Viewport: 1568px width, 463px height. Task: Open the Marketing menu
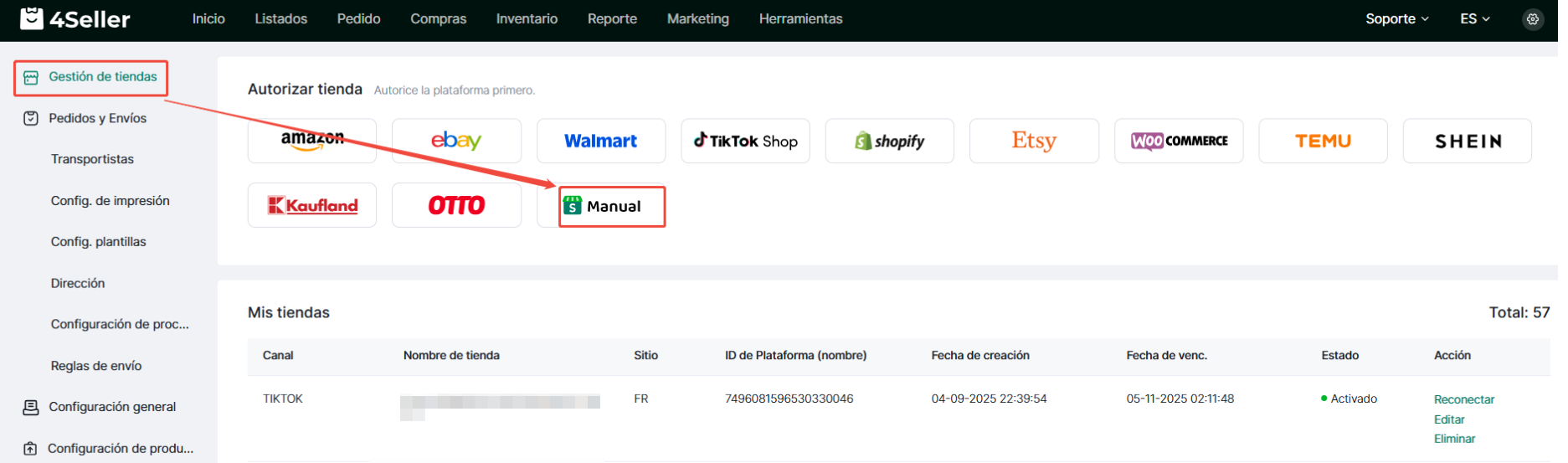698,18
